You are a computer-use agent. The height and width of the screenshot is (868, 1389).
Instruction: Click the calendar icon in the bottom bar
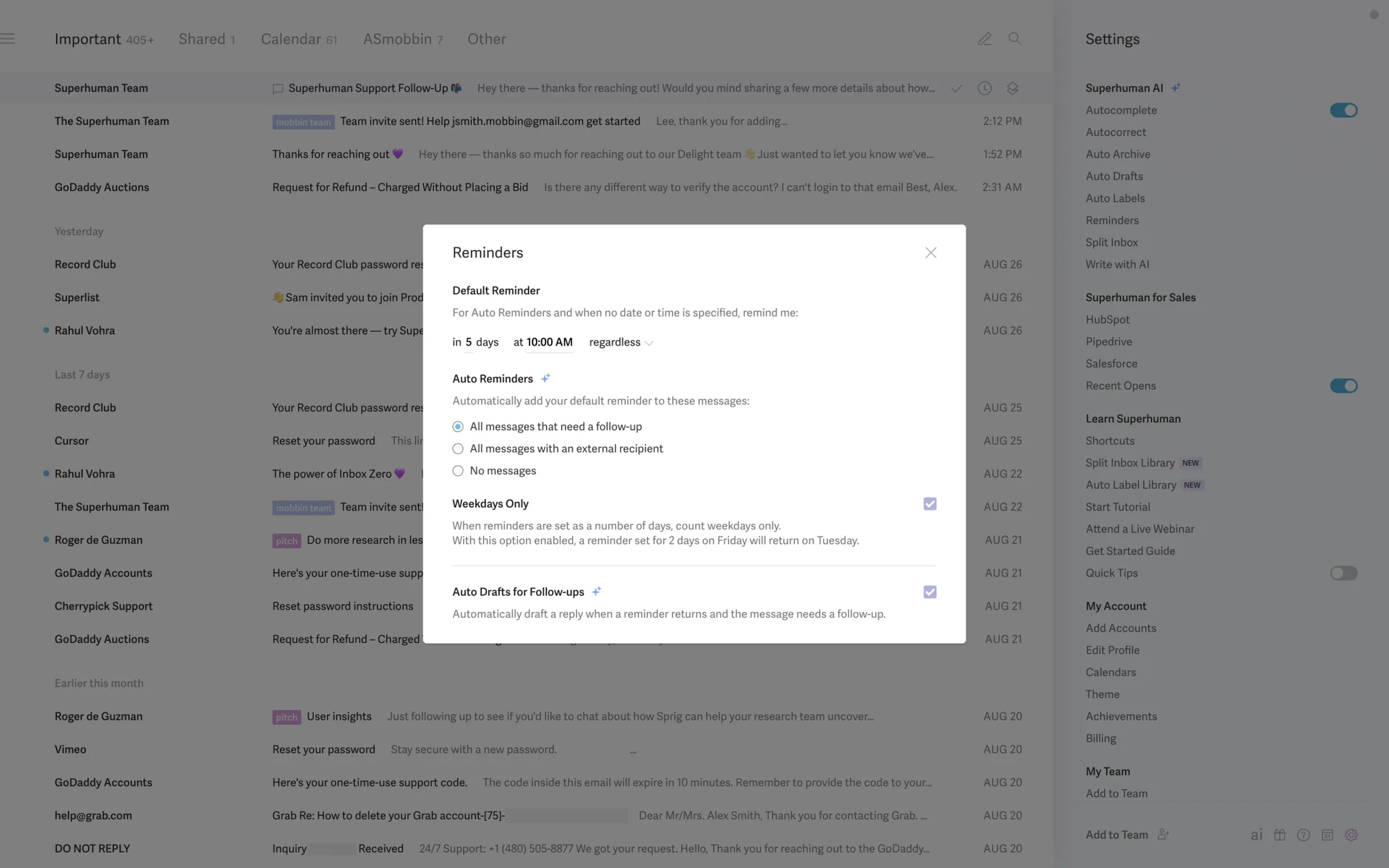1328,835
